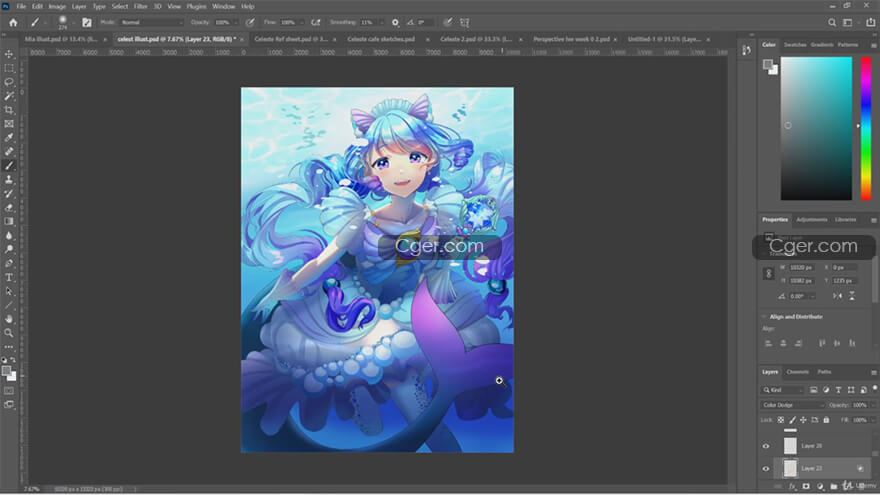Open the brush settings panel icon
880x495 pixels.
(86, 22)
